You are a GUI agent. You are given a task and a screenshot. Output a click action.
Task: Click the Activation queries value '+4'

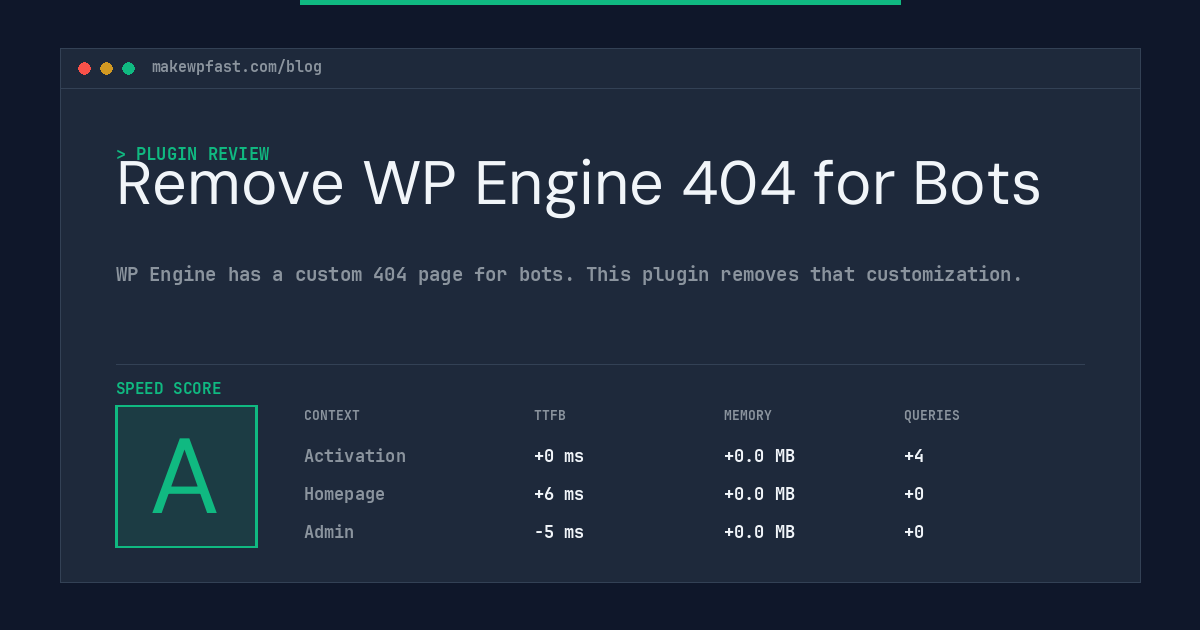[x=914, y=456]
